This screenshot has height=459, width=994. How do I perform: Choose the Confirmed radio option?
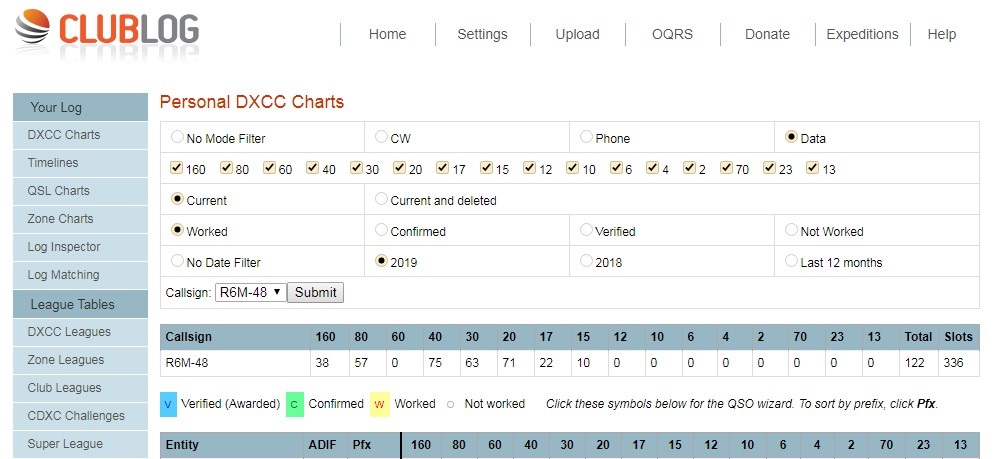click(x=382, y=230)
